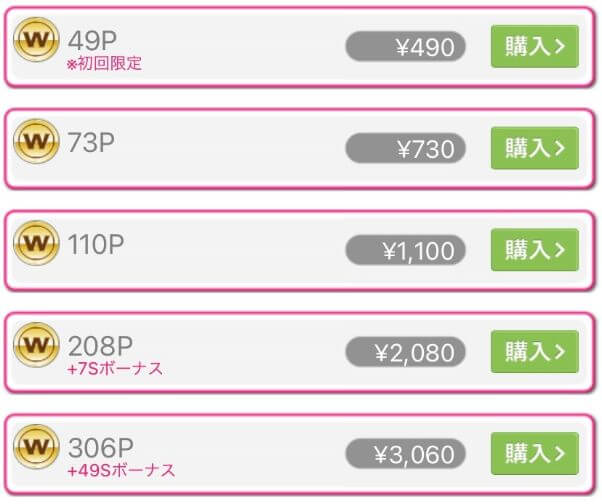Image resolution: width=602 pixels, height=504 pixels.
Task: Click the gold coin icon beside 49P
Action: click(37, 40)
